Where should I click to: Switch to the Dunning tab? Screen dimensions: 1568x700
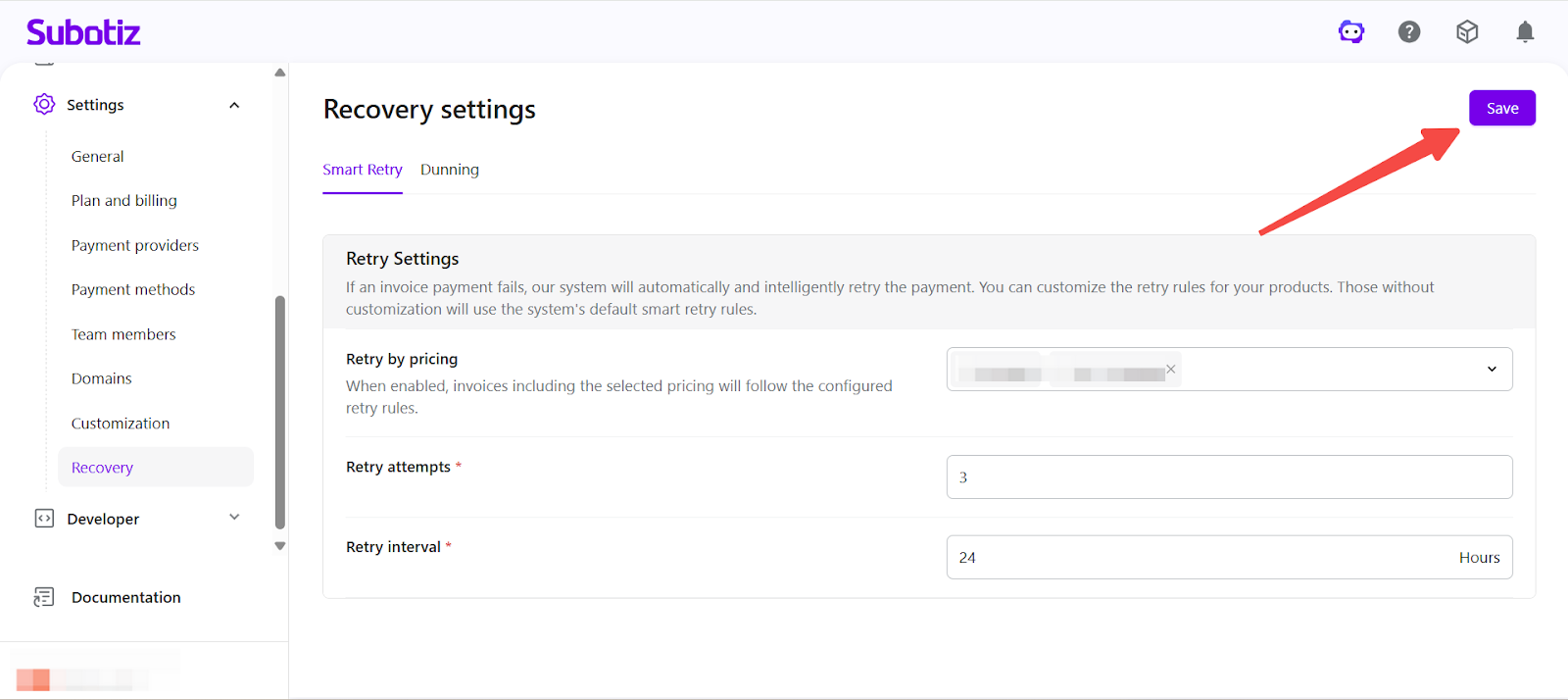[450, 170]
